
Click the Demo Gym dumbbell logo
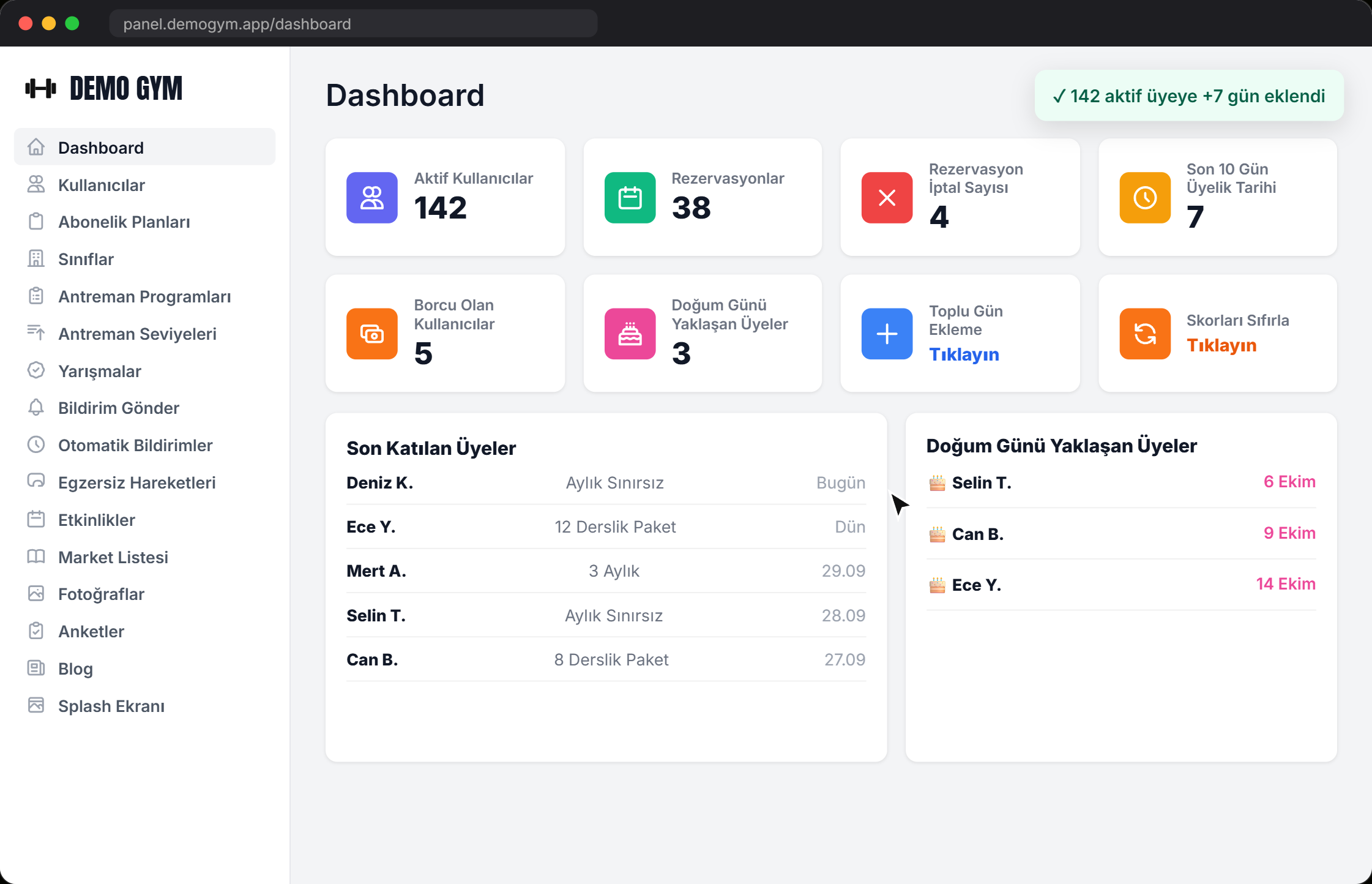click(x=41, y=88)
